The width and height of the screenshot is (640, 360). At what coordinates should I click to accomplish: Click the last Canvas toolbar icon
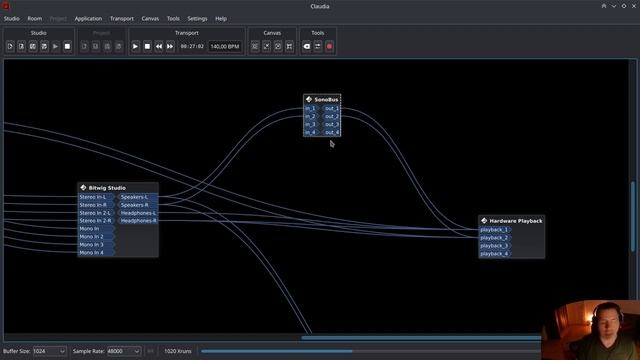289,47
